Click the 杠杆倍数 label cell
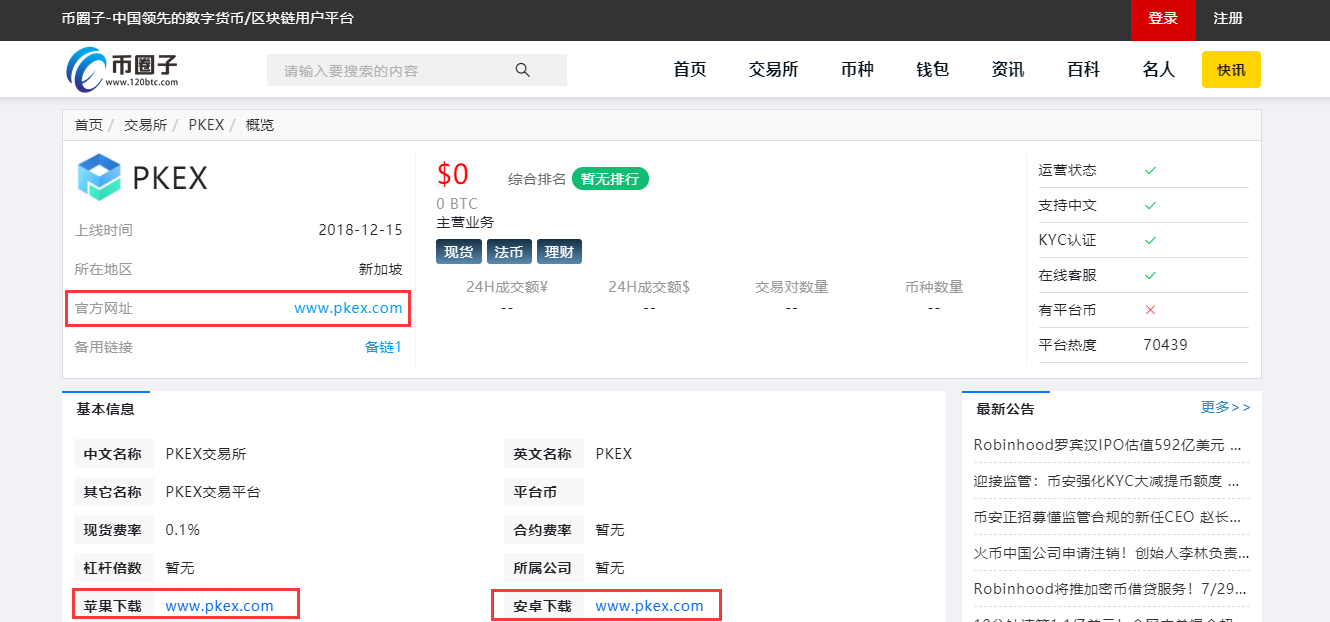The image size is (1330, 622). pyautogui.click(x=113, y=568)
